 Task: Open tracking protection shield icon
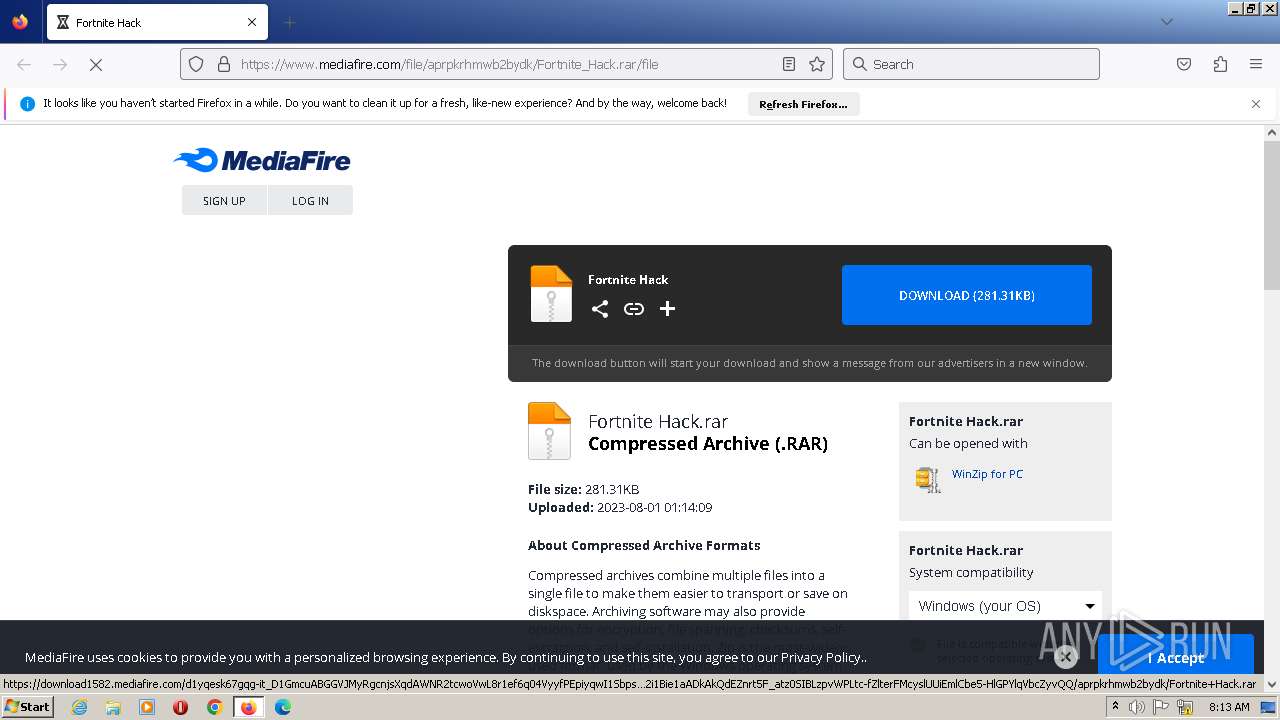tap(196, 64)
